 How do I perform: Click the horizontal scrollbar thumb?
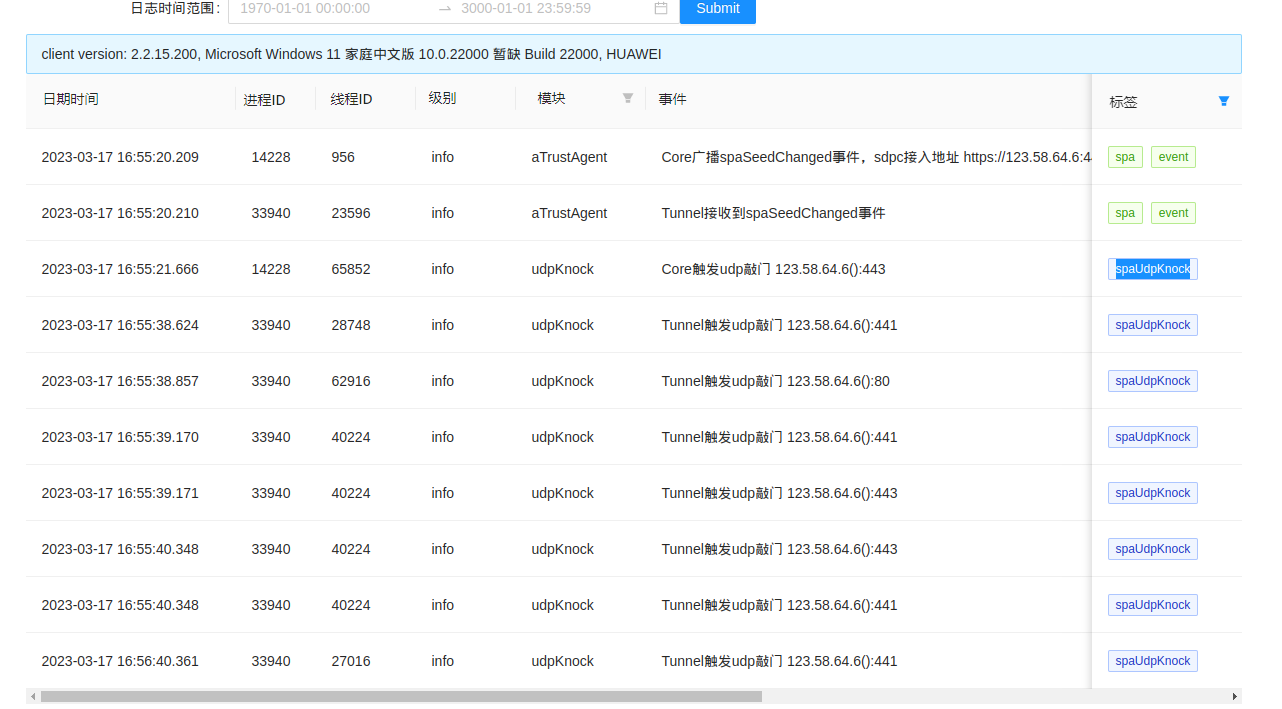pos(400,696)
